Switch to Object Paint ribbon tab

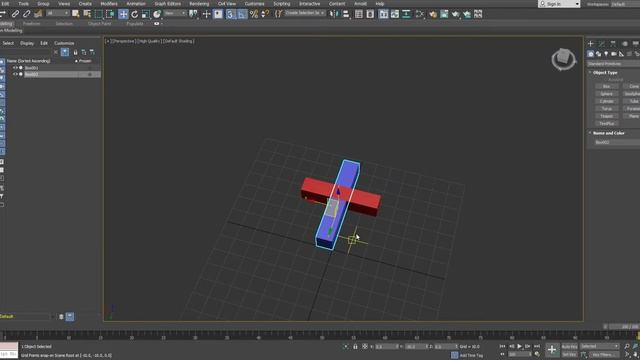[x=99, y=24]
